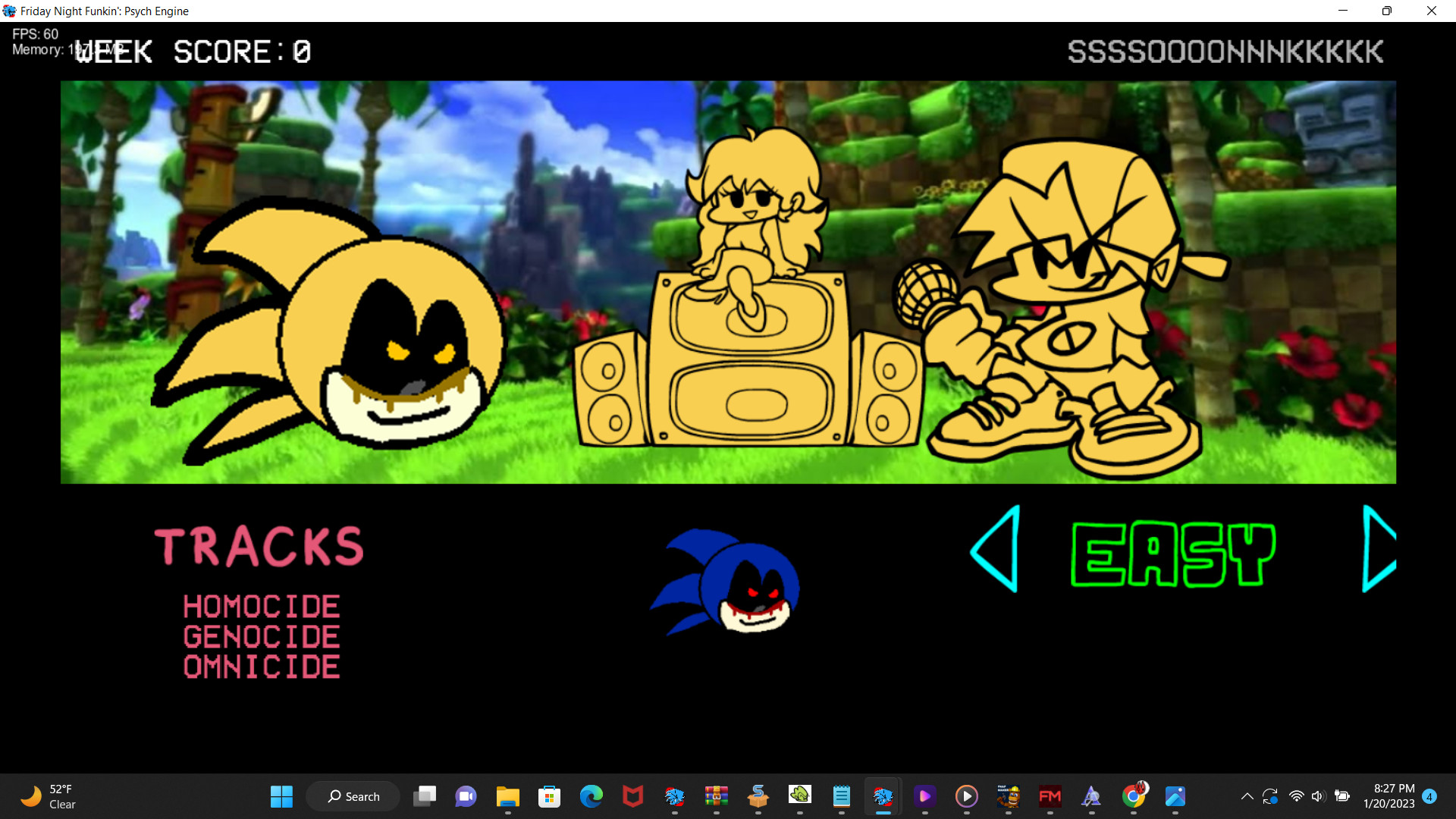Click the left difficulty arrow

(996, 549)
